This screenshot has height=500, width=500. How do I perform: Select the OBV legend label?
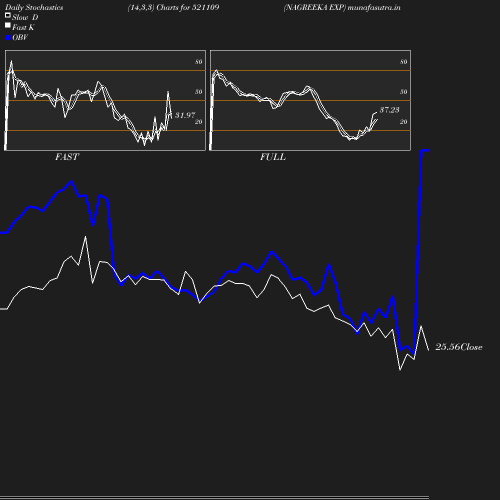pos(20,37)
